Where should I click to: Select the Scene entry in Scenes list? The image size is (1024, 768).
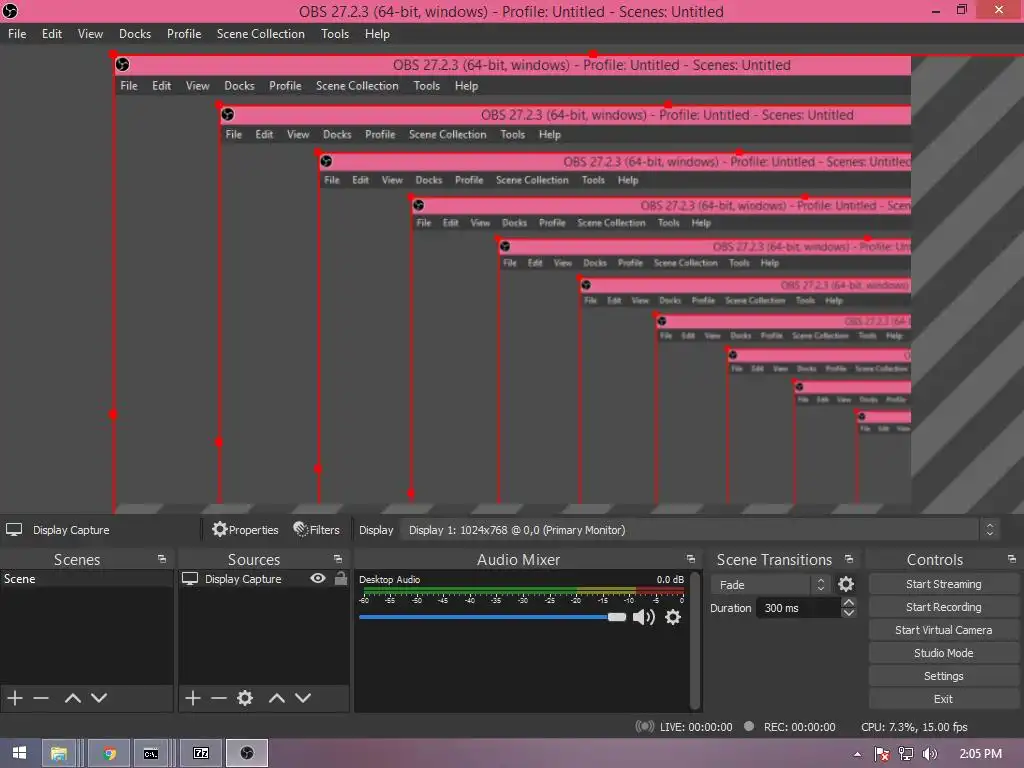tap(86, 579)
